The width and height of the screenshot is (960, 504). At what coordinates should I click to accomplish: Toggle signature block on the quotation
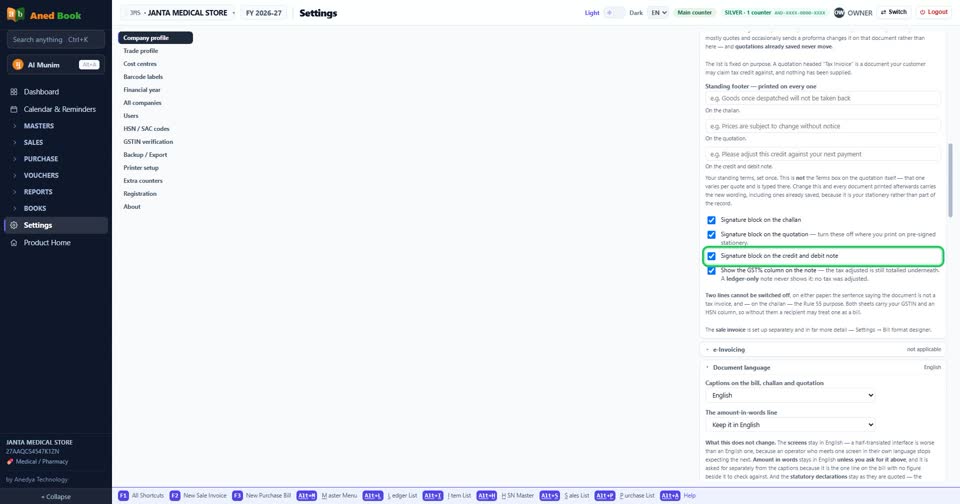coord(711,235)
